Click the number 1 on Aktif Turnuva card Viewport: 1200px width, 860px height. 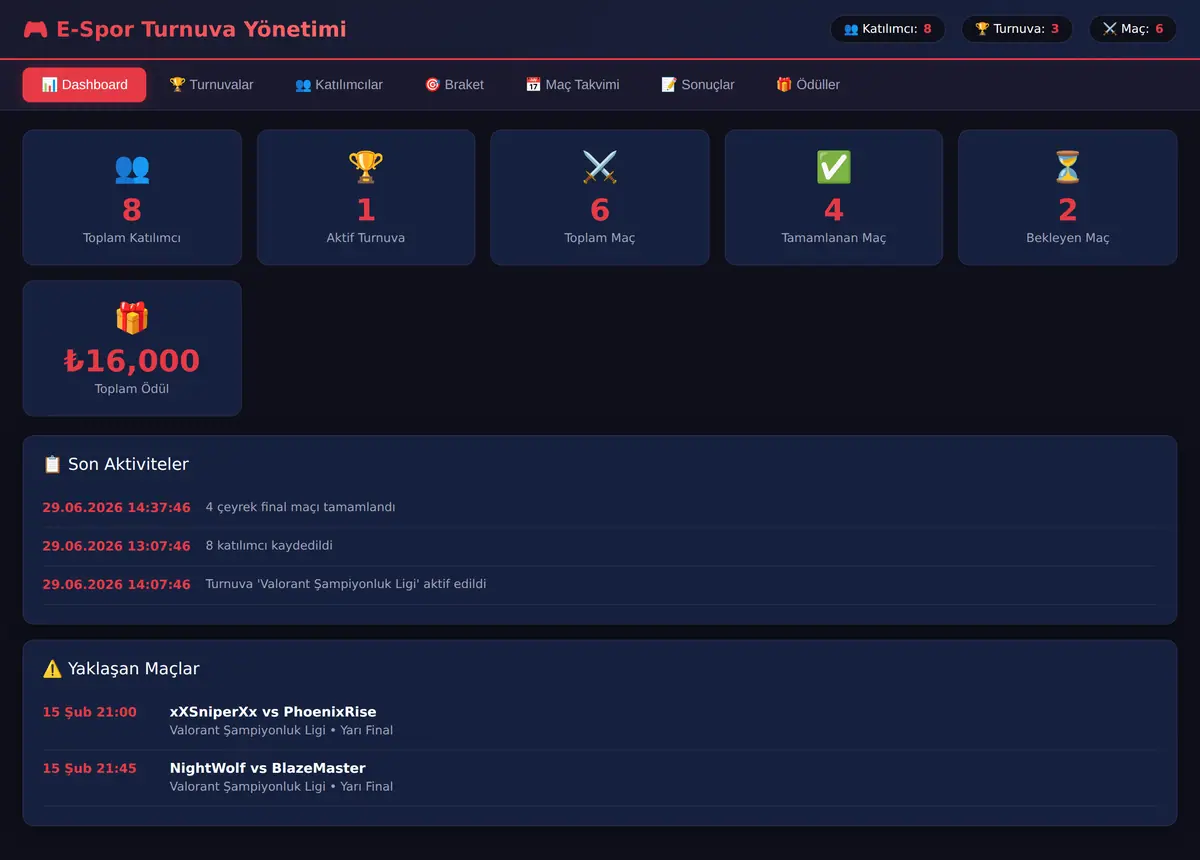366,210
